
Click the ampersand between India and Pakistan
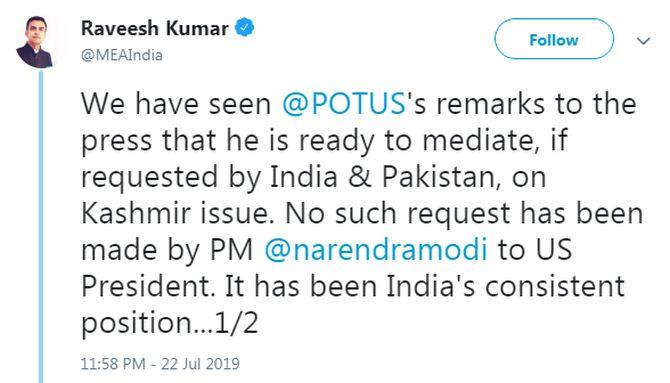click(x=359, y=177)
